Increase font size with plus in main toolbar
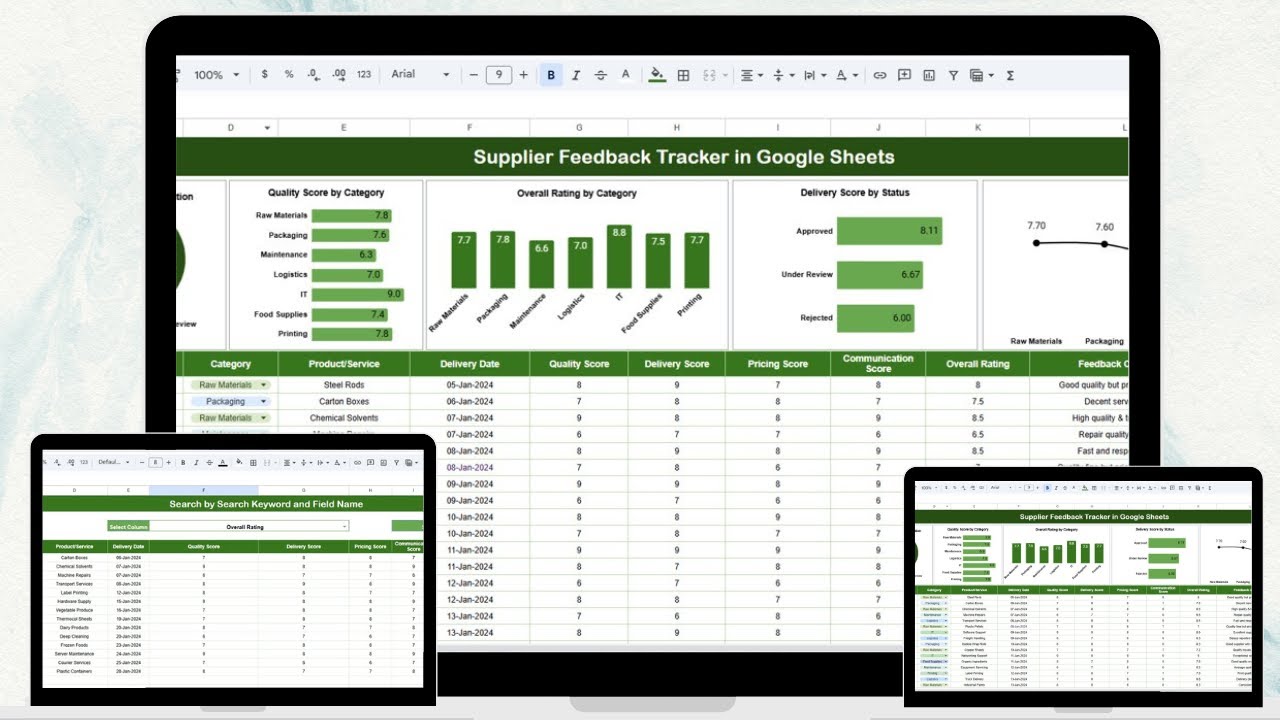 pyautogui.click(x=524, y=75)
